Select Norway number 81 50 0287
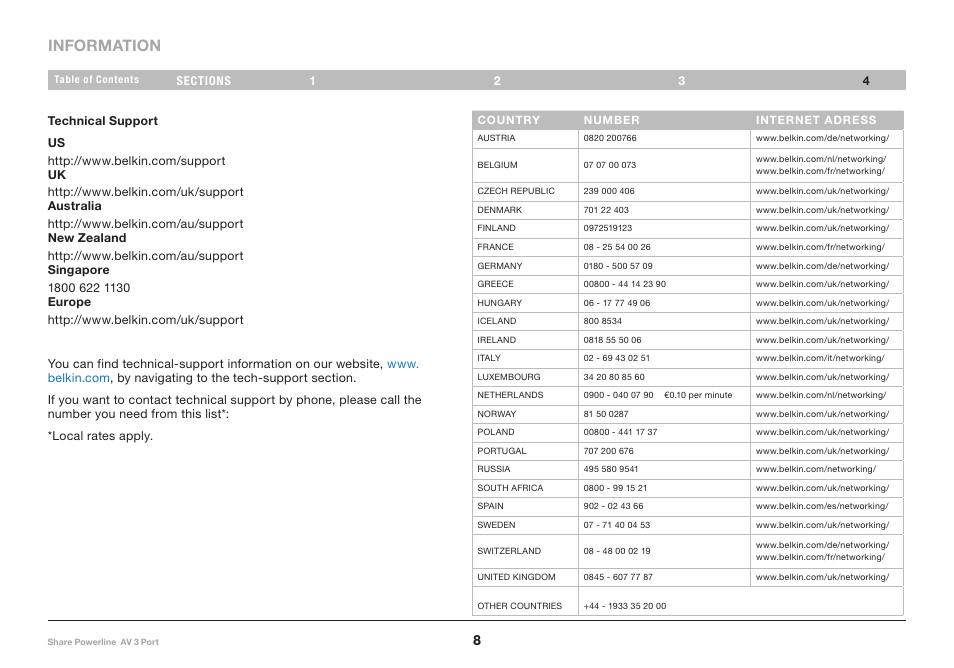This screenshot has width=954, height=668. [x=605, y=414]
